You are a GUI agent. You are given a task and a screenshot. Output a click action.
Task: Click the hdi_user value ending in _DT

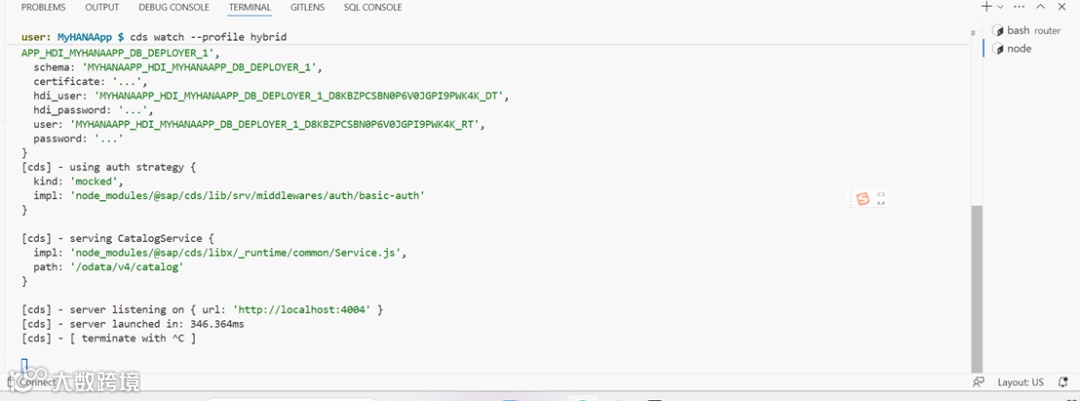tap(300, 96)
